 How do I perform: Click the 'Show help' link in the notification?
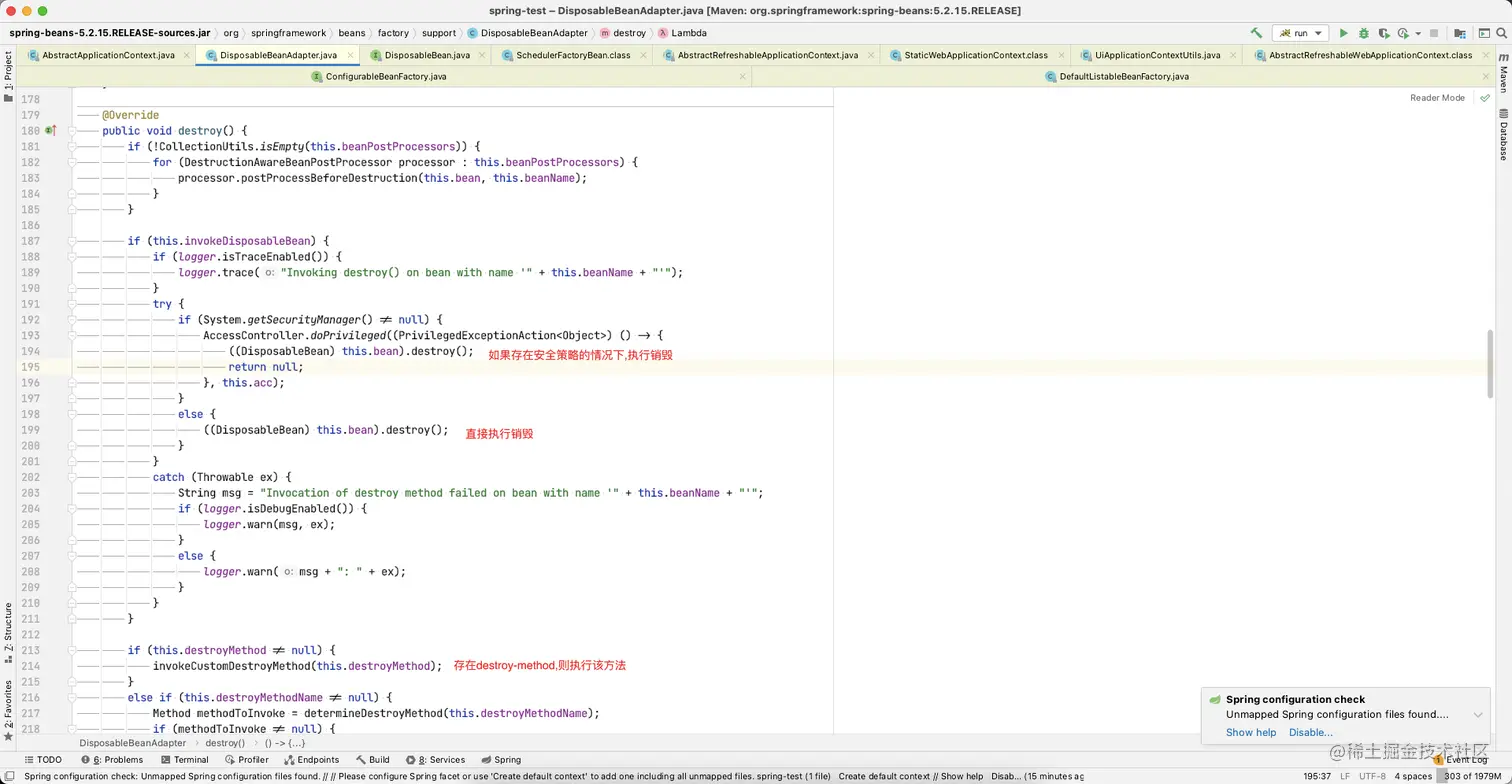1251,733
